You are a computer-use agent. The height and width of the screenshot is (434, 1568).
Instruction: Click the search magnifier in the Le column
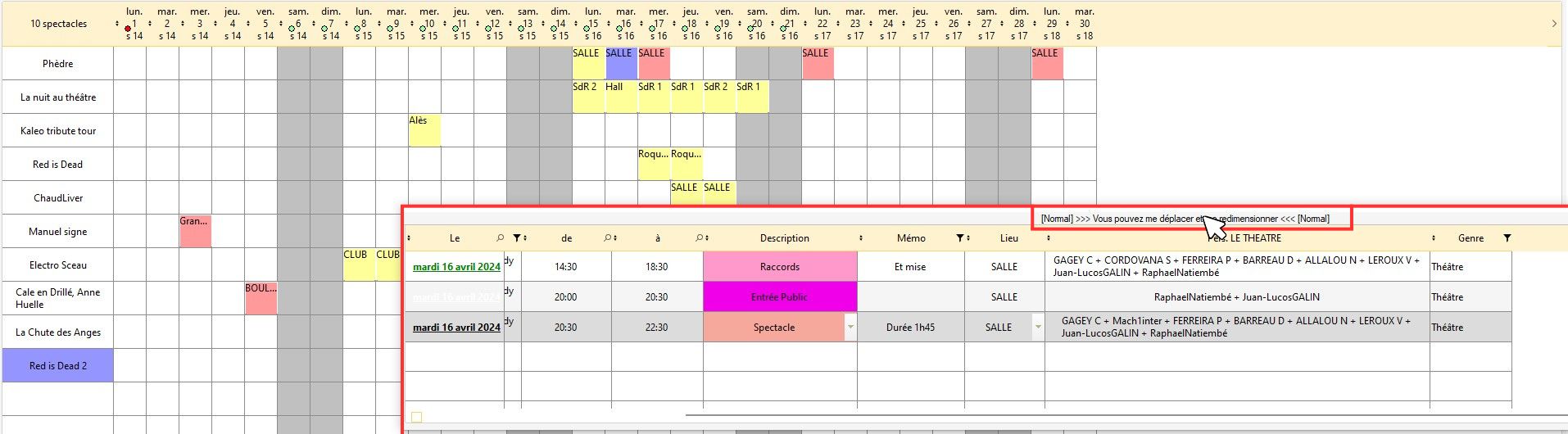[500, 238]
